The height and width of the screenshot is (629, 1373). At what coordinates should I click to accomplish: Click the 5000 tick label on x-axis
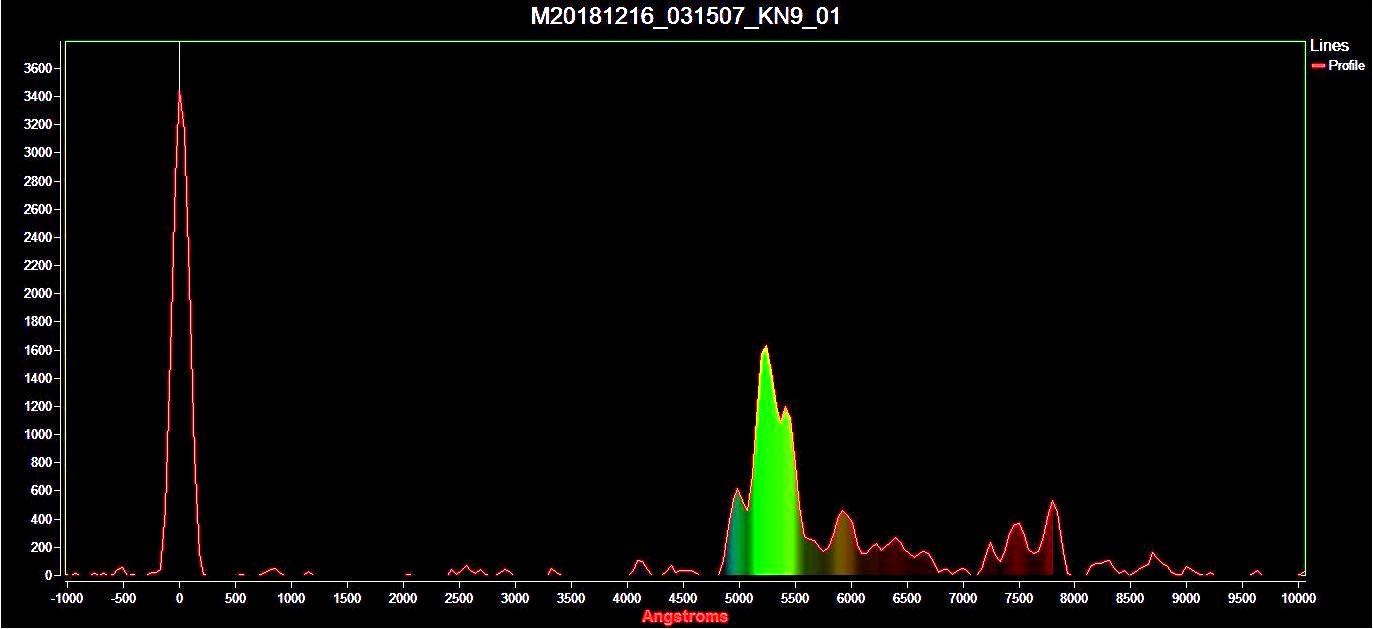point(739,598)
